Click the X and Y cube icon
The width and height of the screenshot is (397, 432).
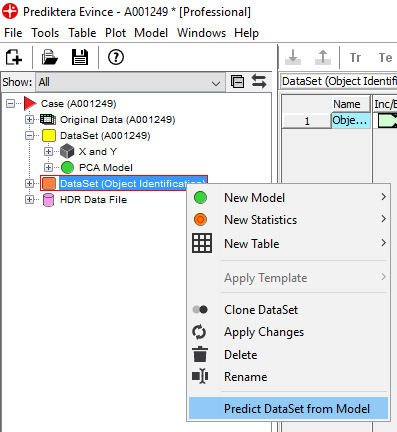pyautogui.click(x=67, y=152)
